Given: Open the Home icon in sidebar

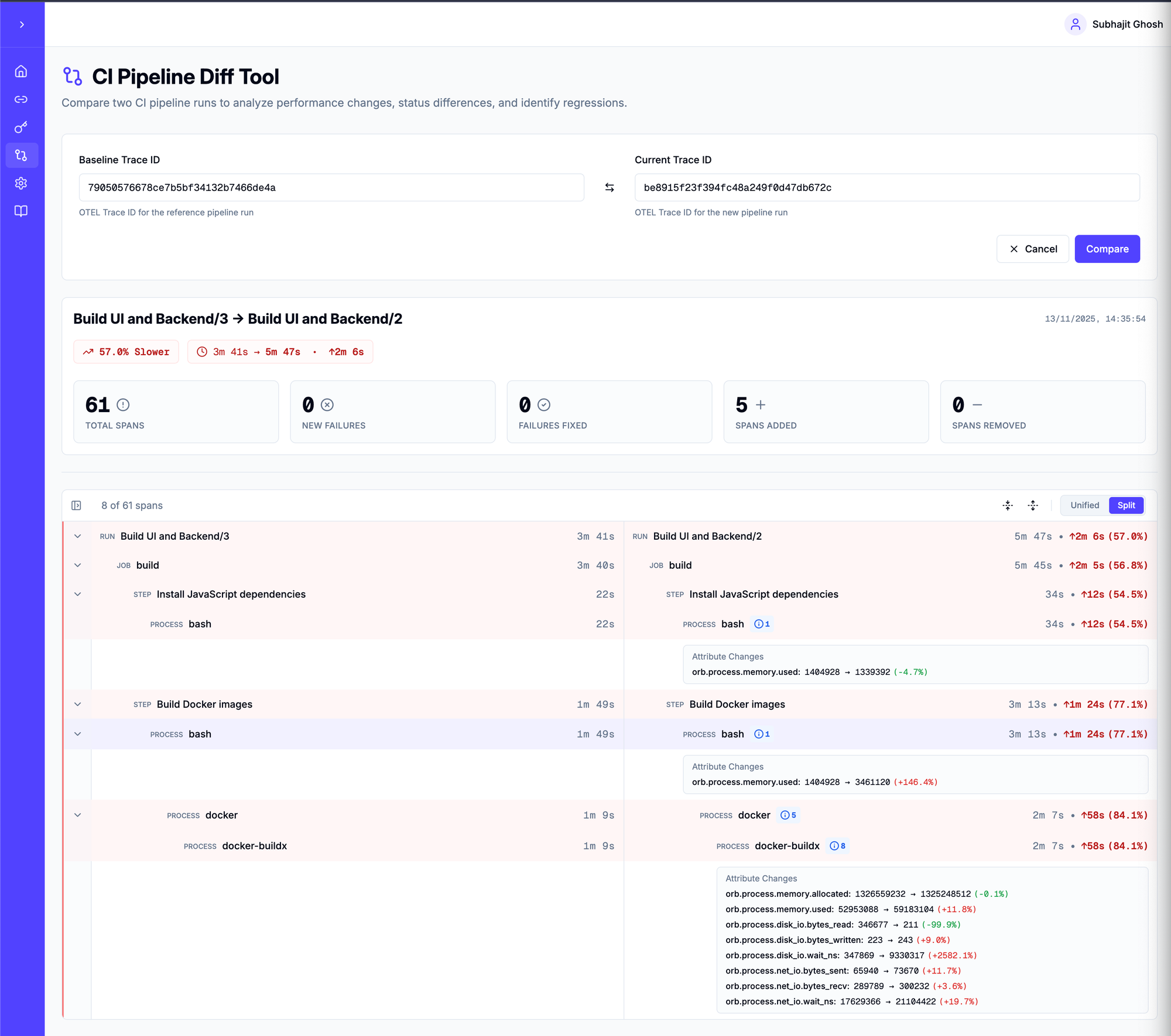Looking at the screenshot, I should [21, 71].
